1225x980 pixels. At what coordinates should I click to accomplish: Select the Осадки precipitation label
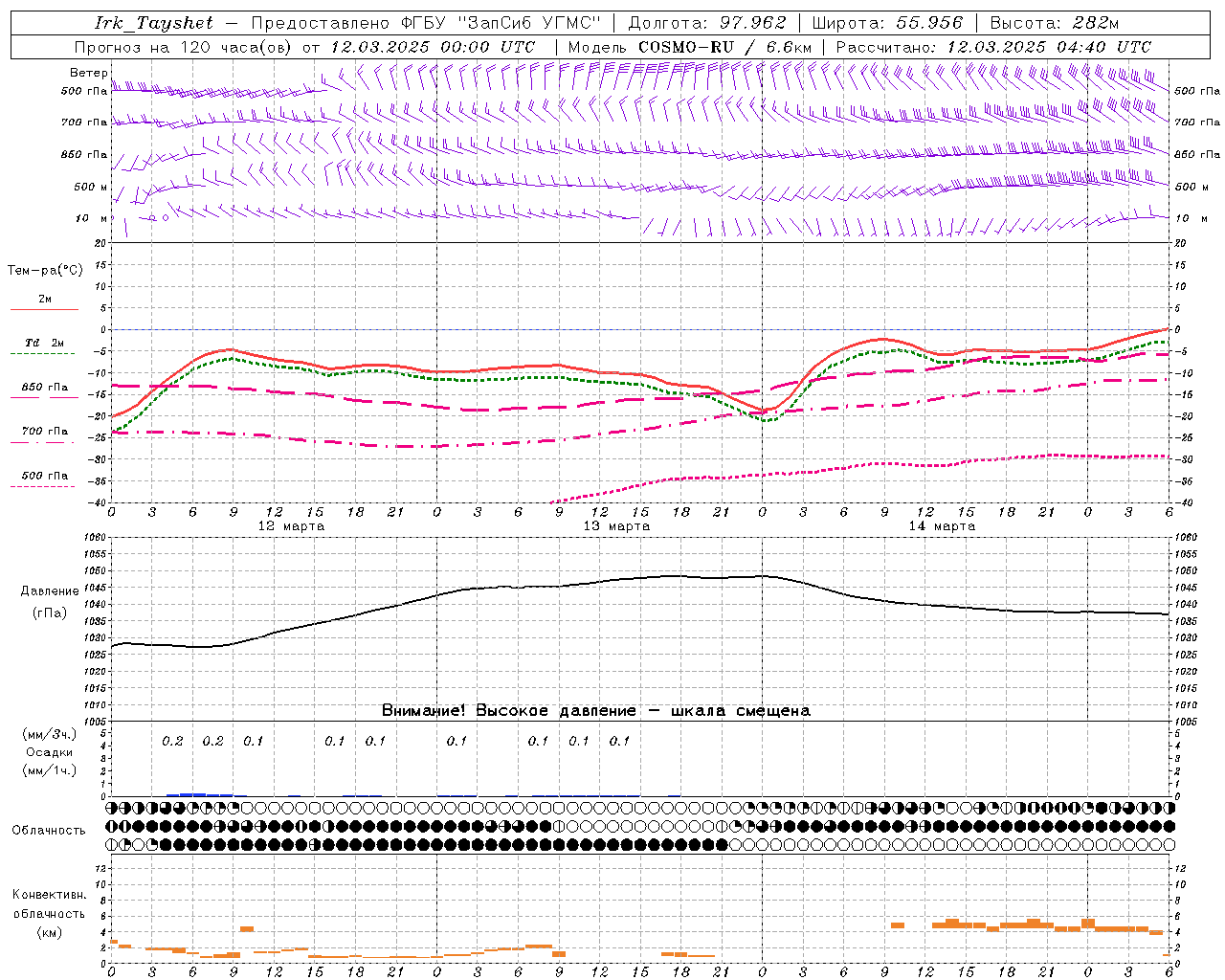(50, 752)
